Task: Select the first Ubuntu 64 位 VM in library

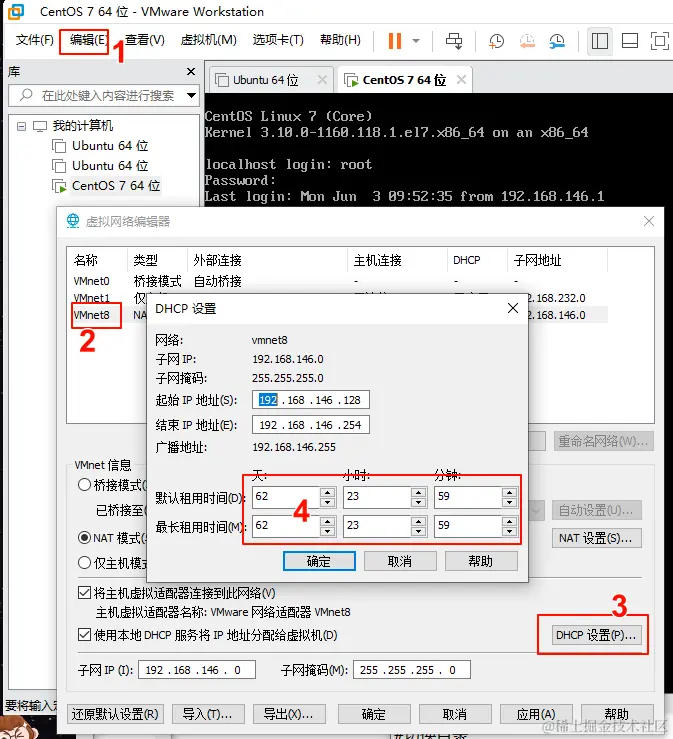Action: click(x=100, y=146)
